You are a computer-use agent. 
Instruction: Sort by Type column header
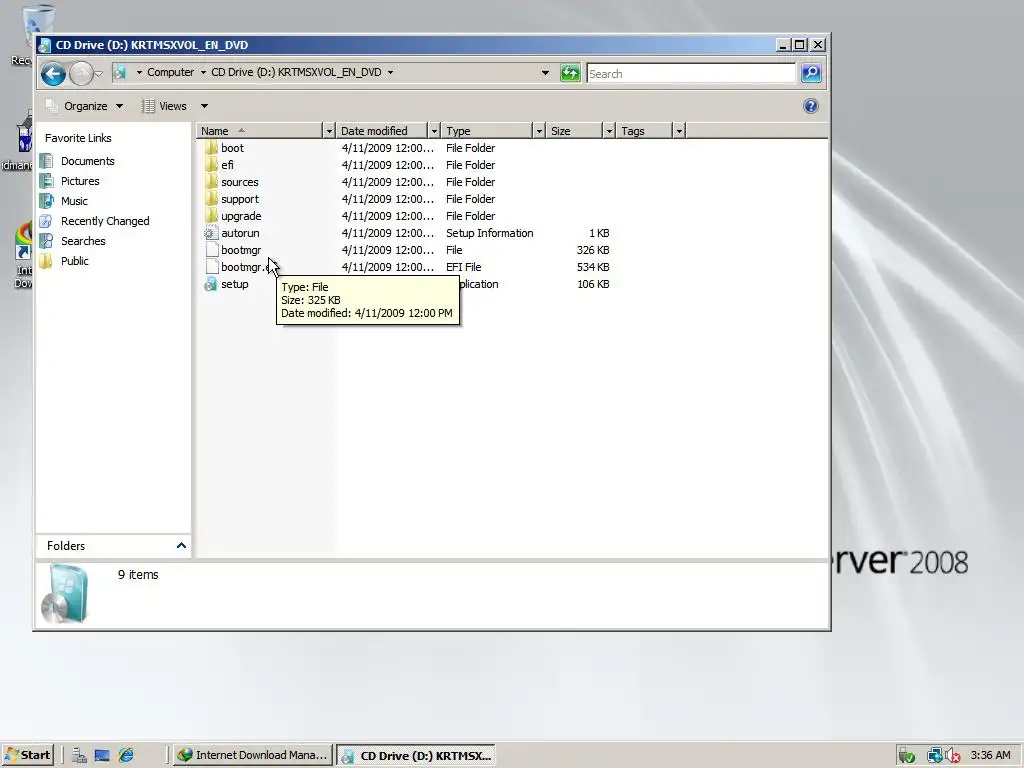tap(487, 131)
